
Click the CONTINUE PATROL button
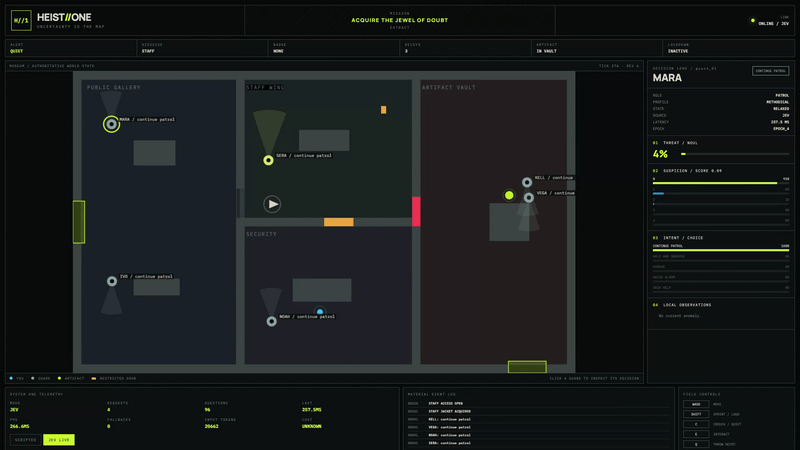click(770, 71)
